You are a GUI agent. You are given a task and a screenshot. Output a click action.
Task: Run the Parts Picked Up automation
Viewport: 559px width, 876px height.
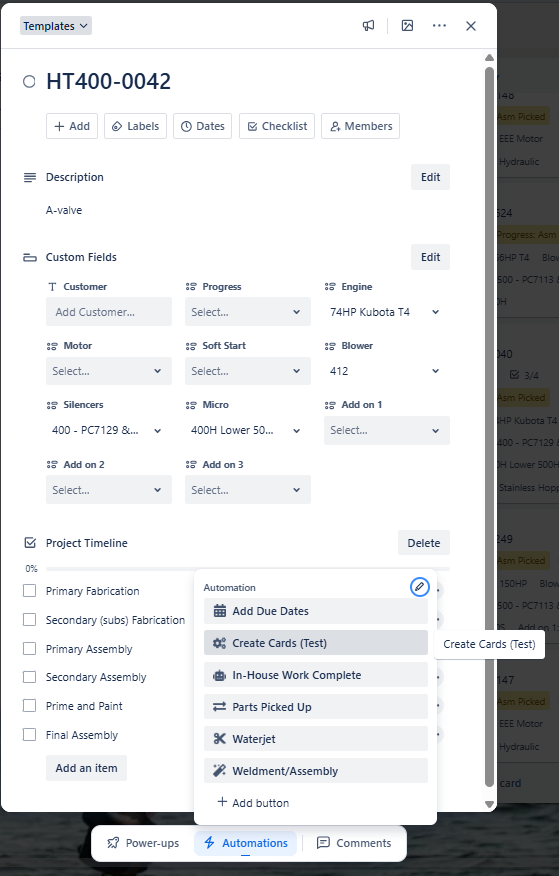pyautogui.click(x=316, y=707)
